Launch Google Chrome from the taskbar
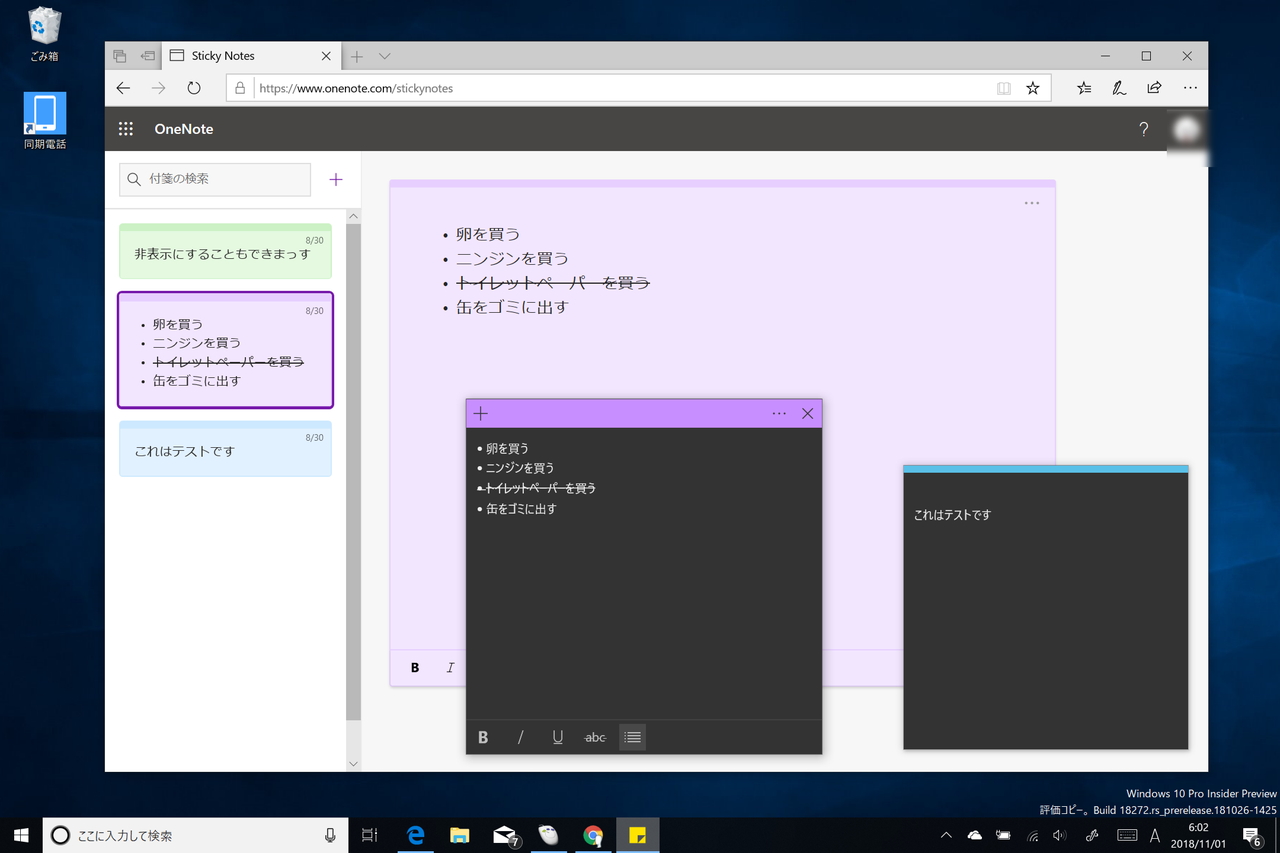1280x853 pixels. [593, 834]
